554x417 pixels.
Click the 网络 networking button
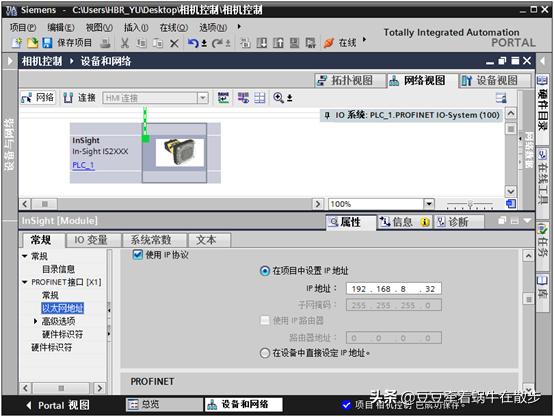coord(37,98)
